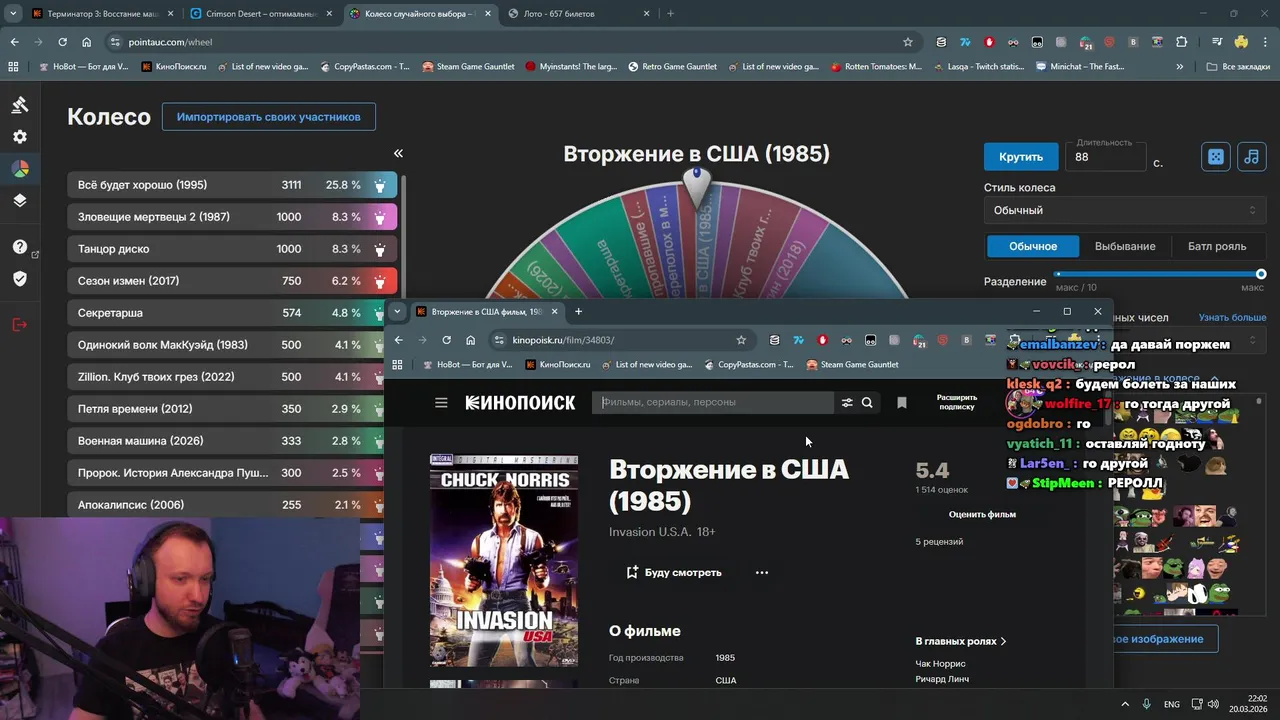
Task: Click highlight icon for Зловещие мертвецы 2 (1987)
Action: point(380,217)
